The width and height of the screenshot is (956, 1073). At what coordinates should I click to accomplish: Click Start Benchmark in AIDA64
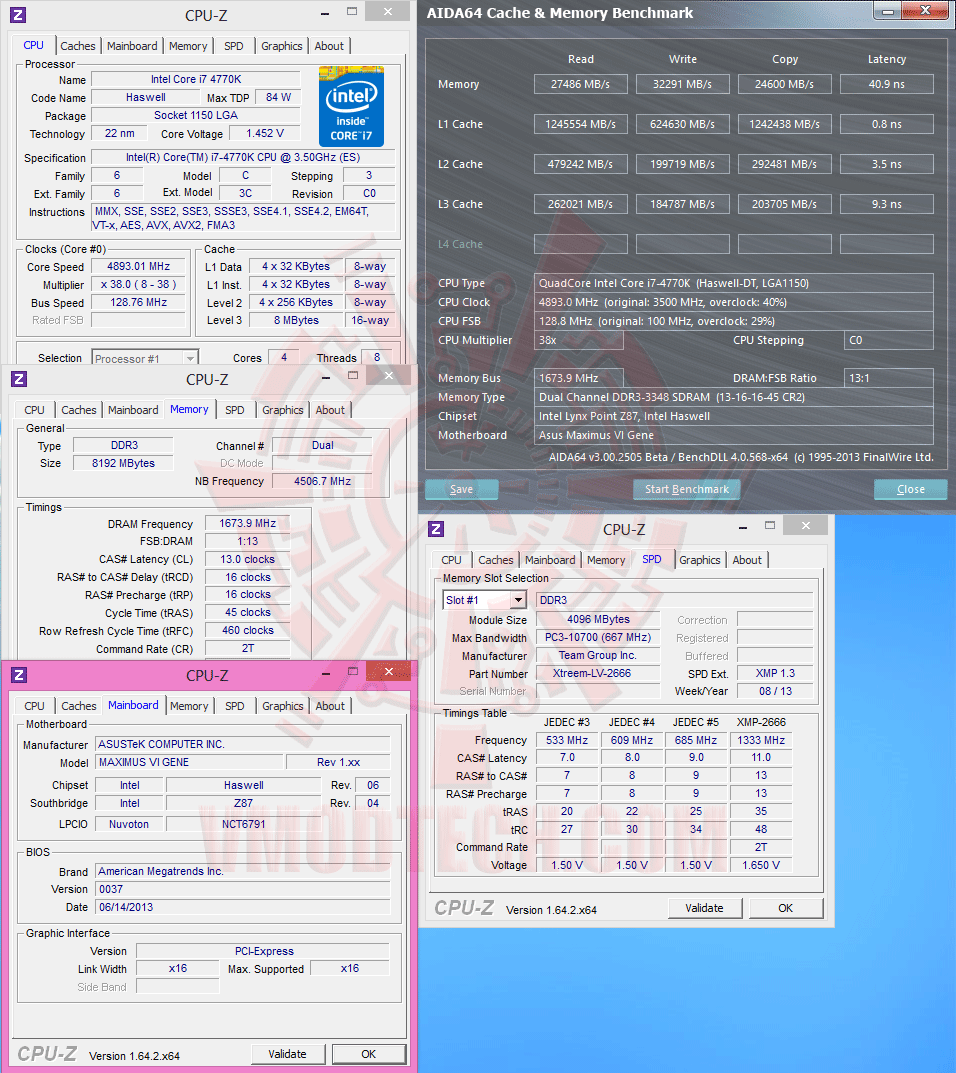[x=686, y=489]
